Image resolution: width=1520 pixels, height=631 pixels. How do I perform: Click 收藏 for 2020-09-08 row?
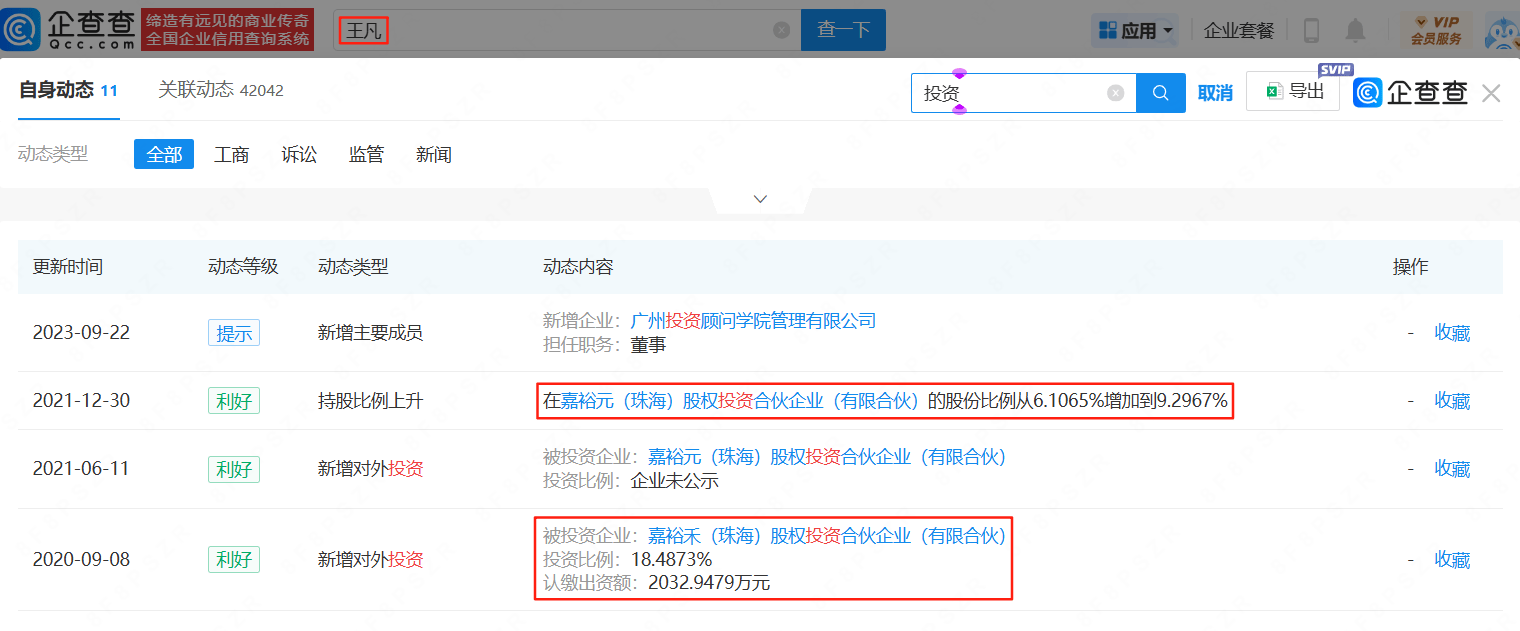[1452, 559]
